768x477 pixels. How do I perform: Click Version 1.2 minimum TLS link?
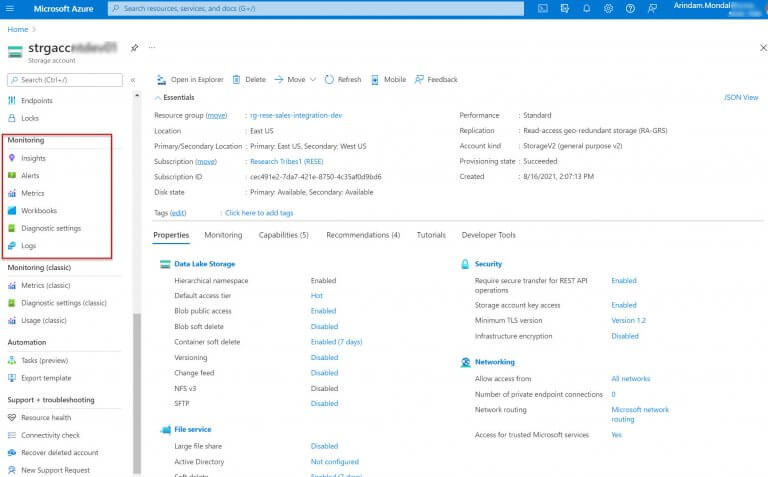pos(628,320)
